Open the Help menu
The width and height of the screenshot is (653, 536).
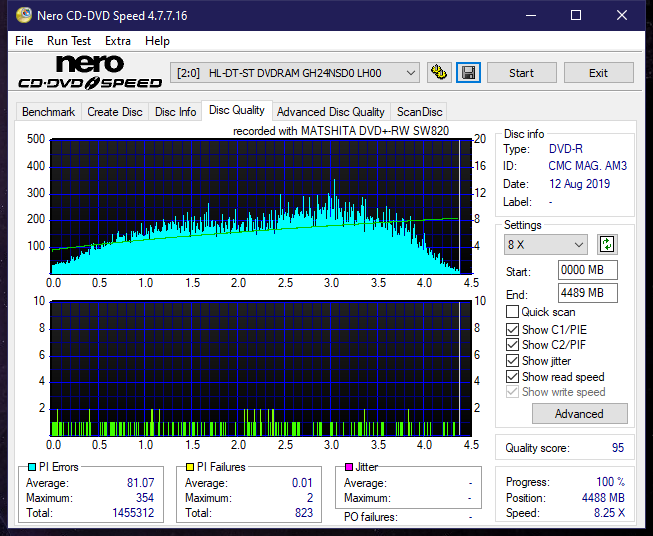click(x=157, y=41)
